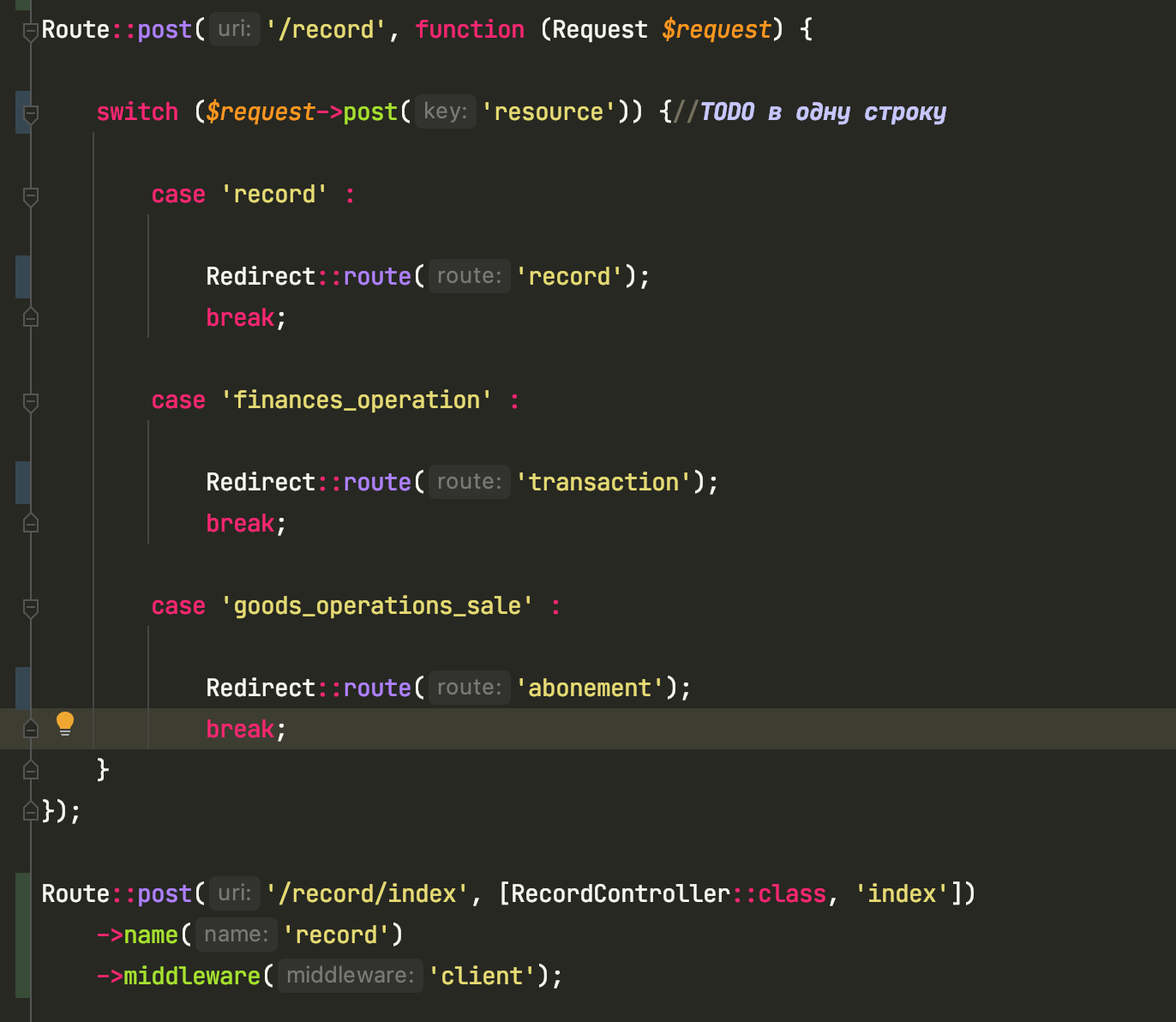1176x1022 pixels.
Task: Collapse the Route::post '/record' closure fold marker
Action: [x=31, y=32]
